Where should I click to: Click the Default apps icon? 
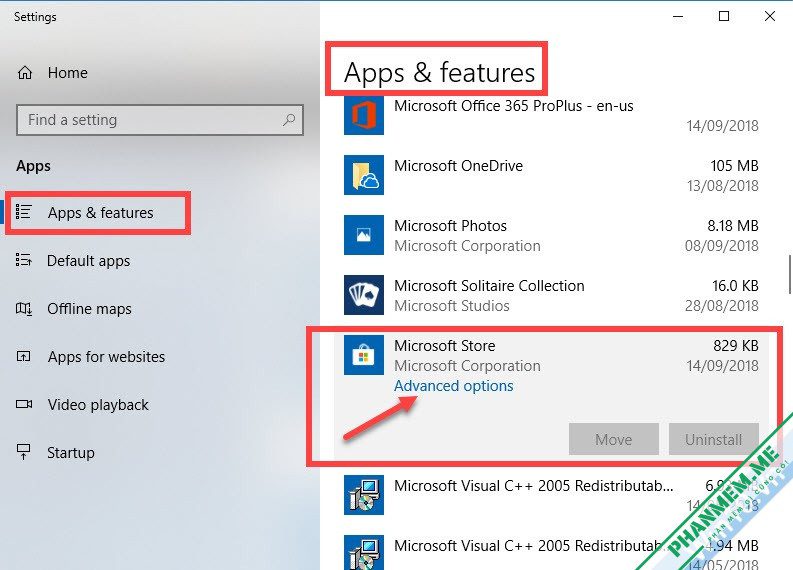pos(24,260)
